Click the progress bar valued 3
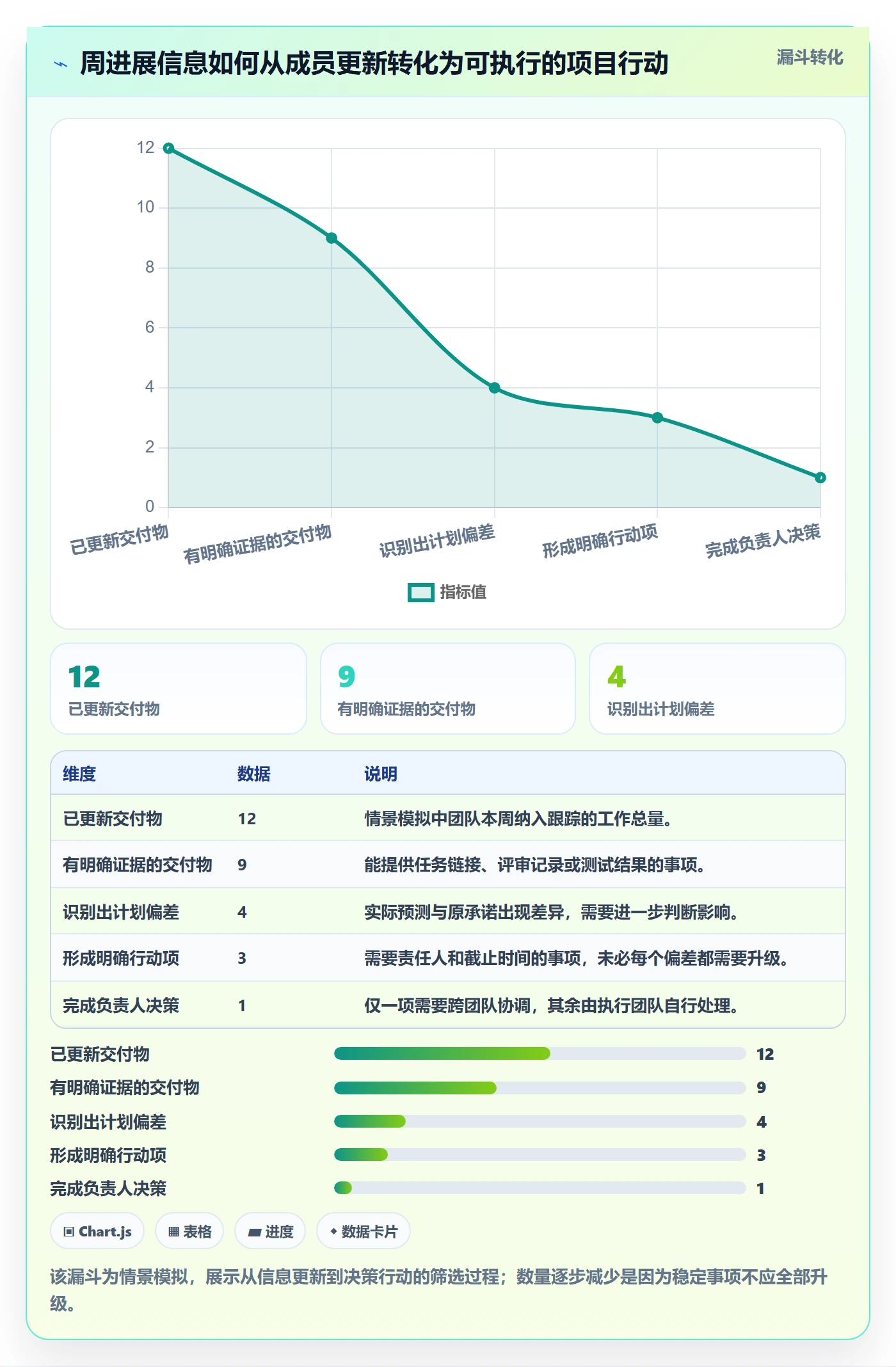This screenshot has height=1367, width=896. 540,1155
